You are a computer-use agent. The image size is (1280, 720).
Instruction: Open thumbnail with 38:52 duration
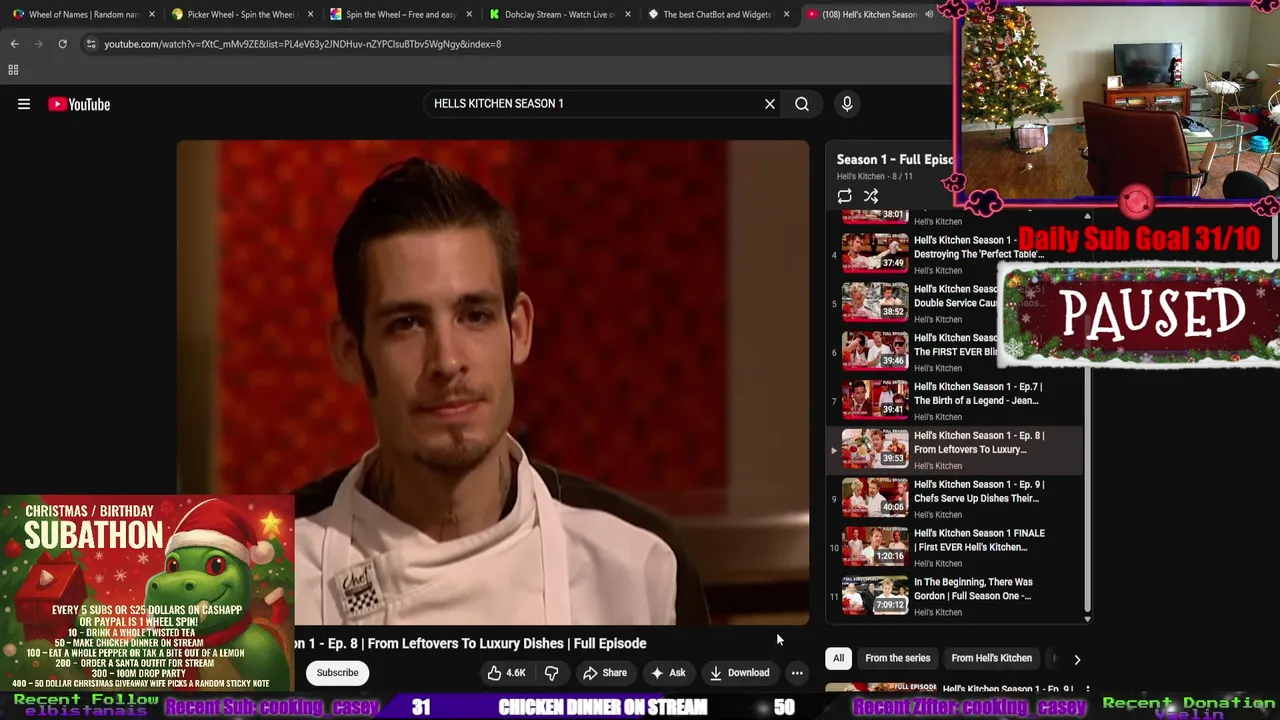point(875,302)
